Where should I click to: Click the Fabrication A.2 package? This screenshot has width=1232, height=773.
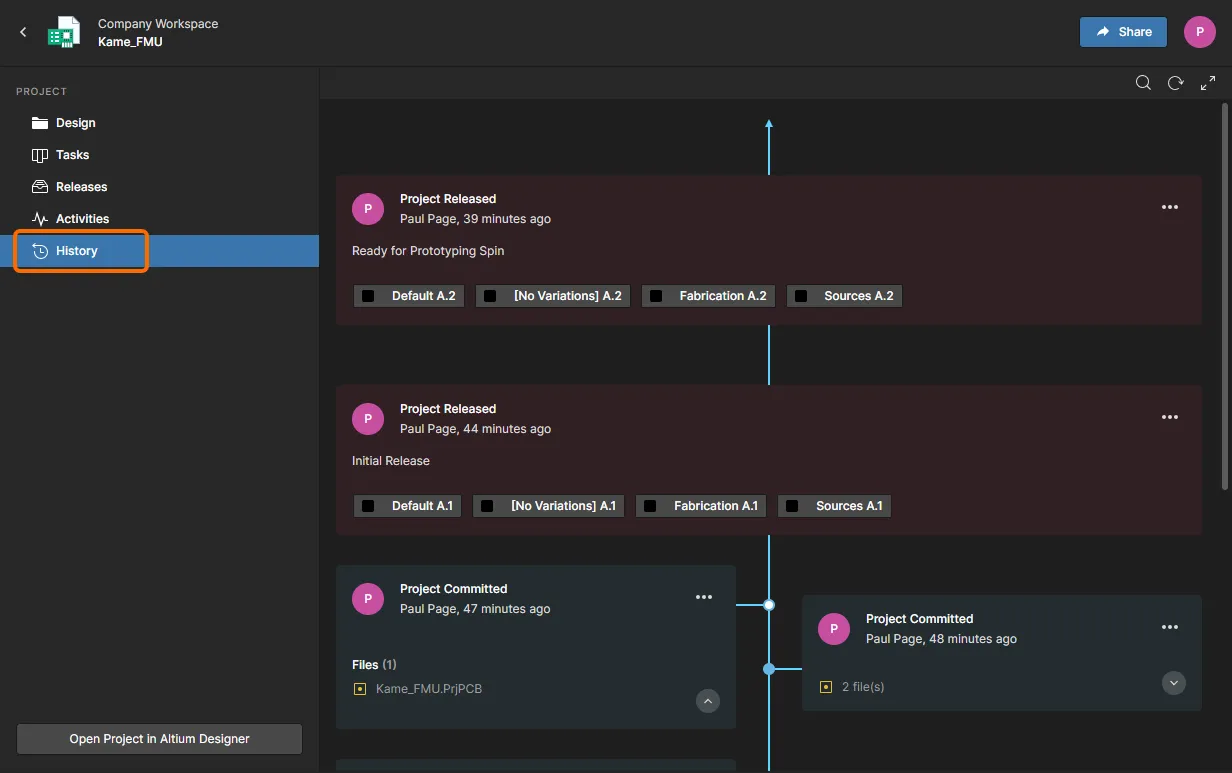click(x=708, y=296)
